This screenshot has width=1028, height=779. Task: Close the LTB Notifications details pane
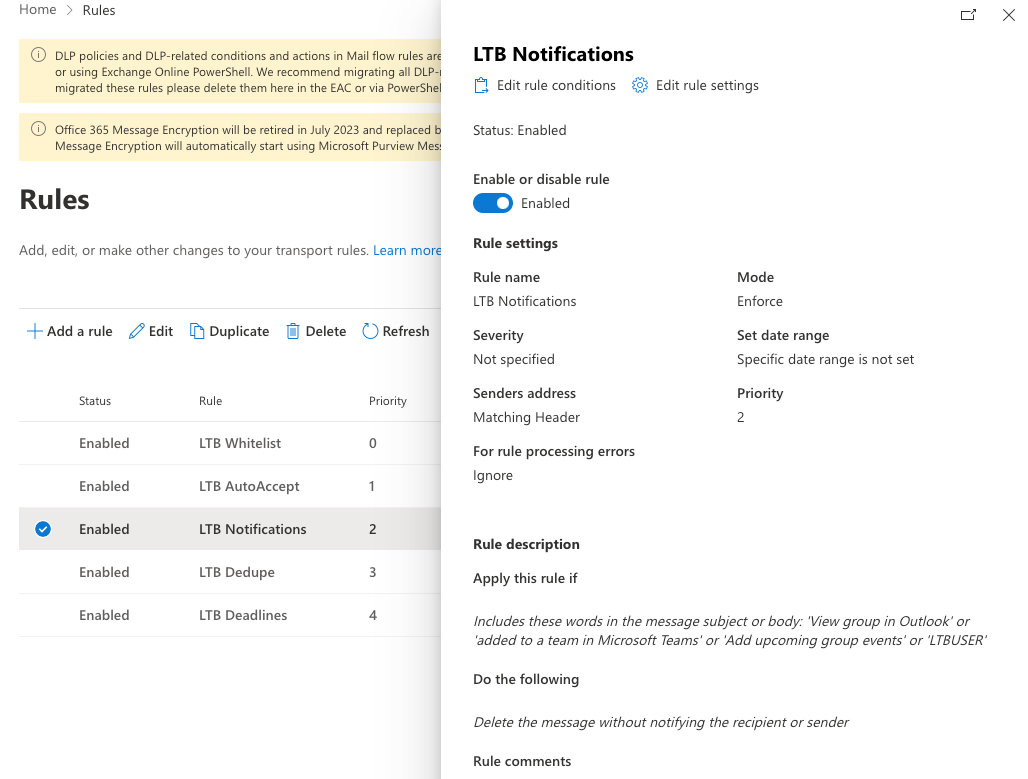click(1008, 14)
